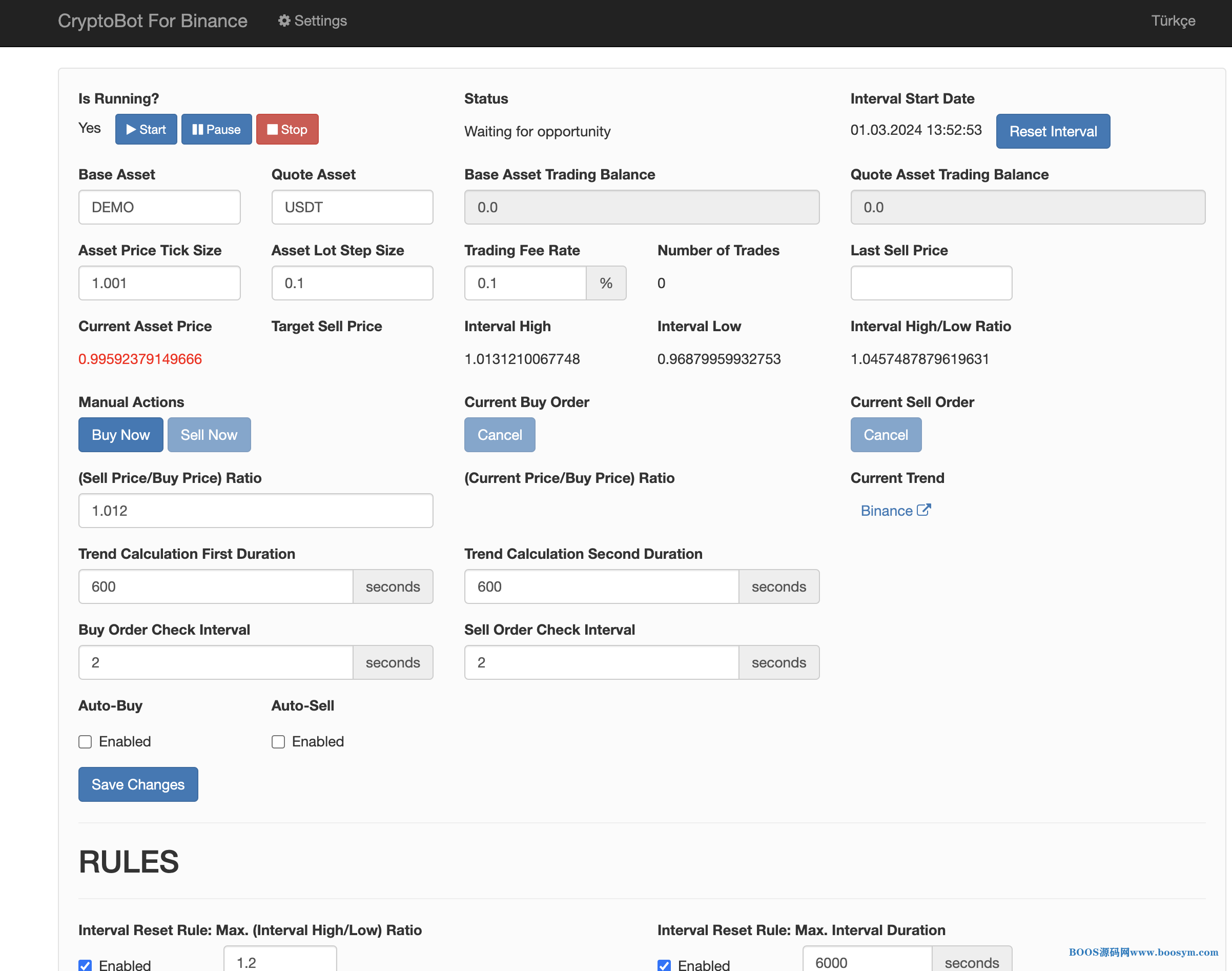Toggle the Interval Reset Rule checkbox
The width and height of the screenshot is (1232, 971).
point(86,965)
